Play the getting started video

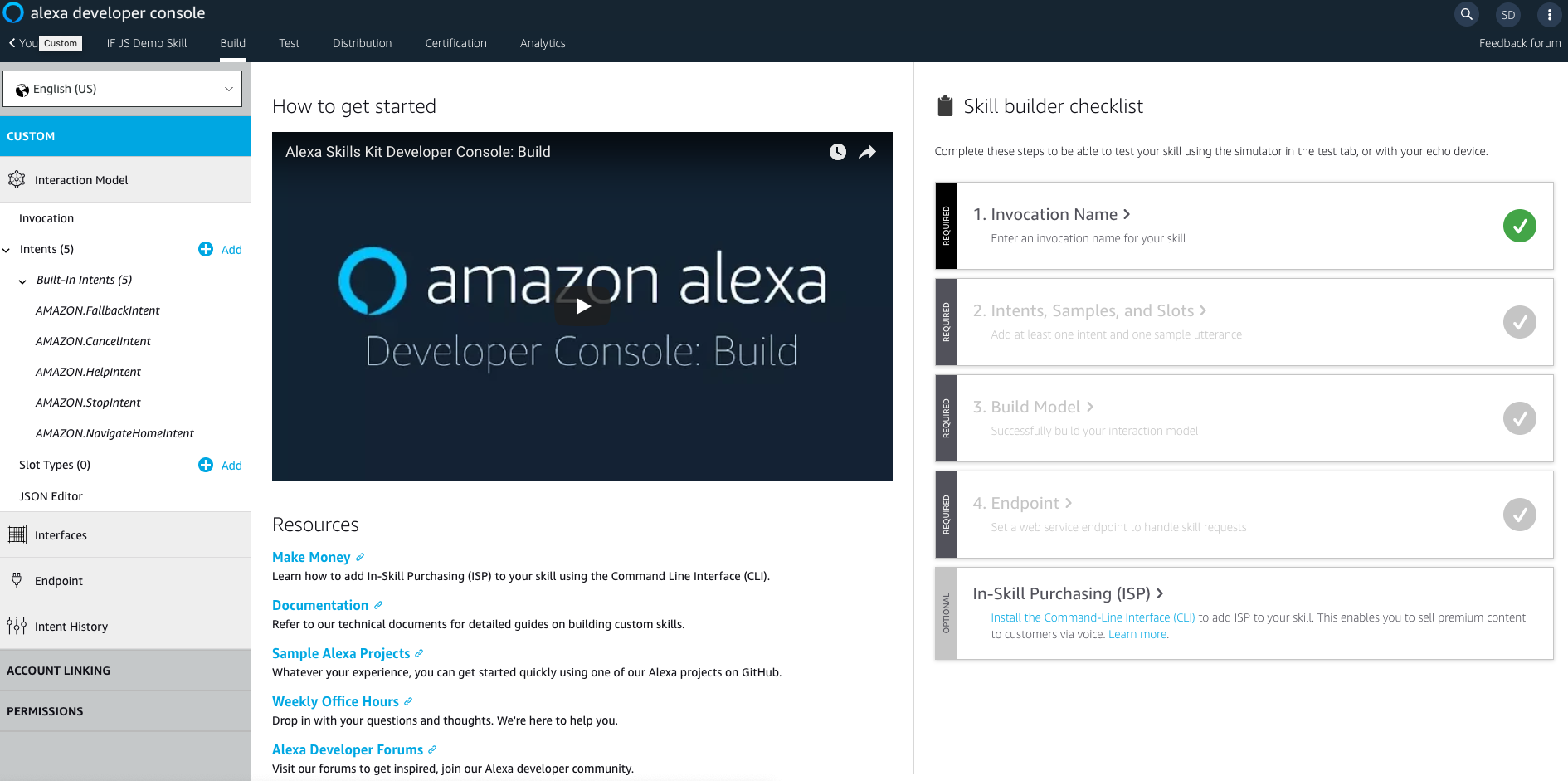582,305
